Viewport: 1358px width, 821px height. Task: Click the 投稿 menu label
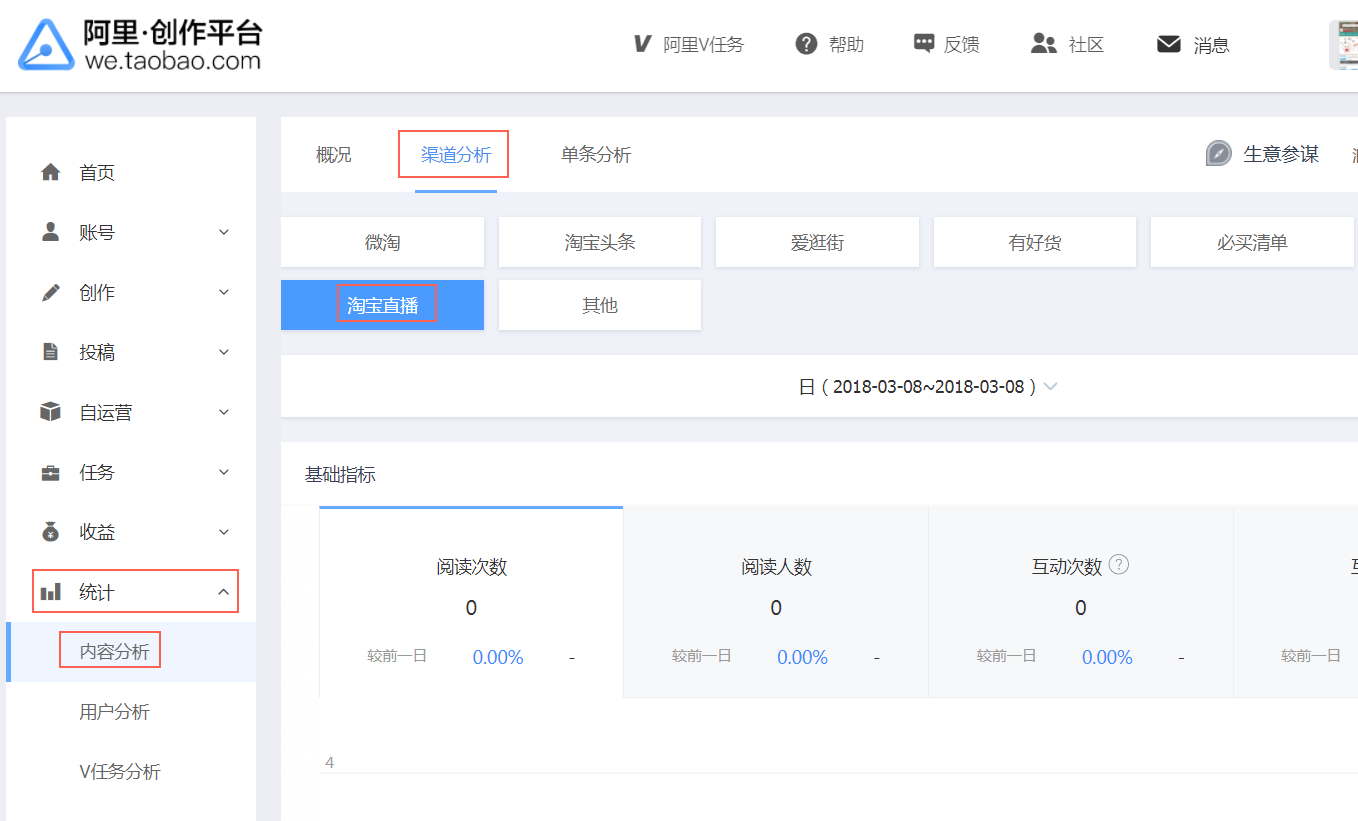point(97,352)
